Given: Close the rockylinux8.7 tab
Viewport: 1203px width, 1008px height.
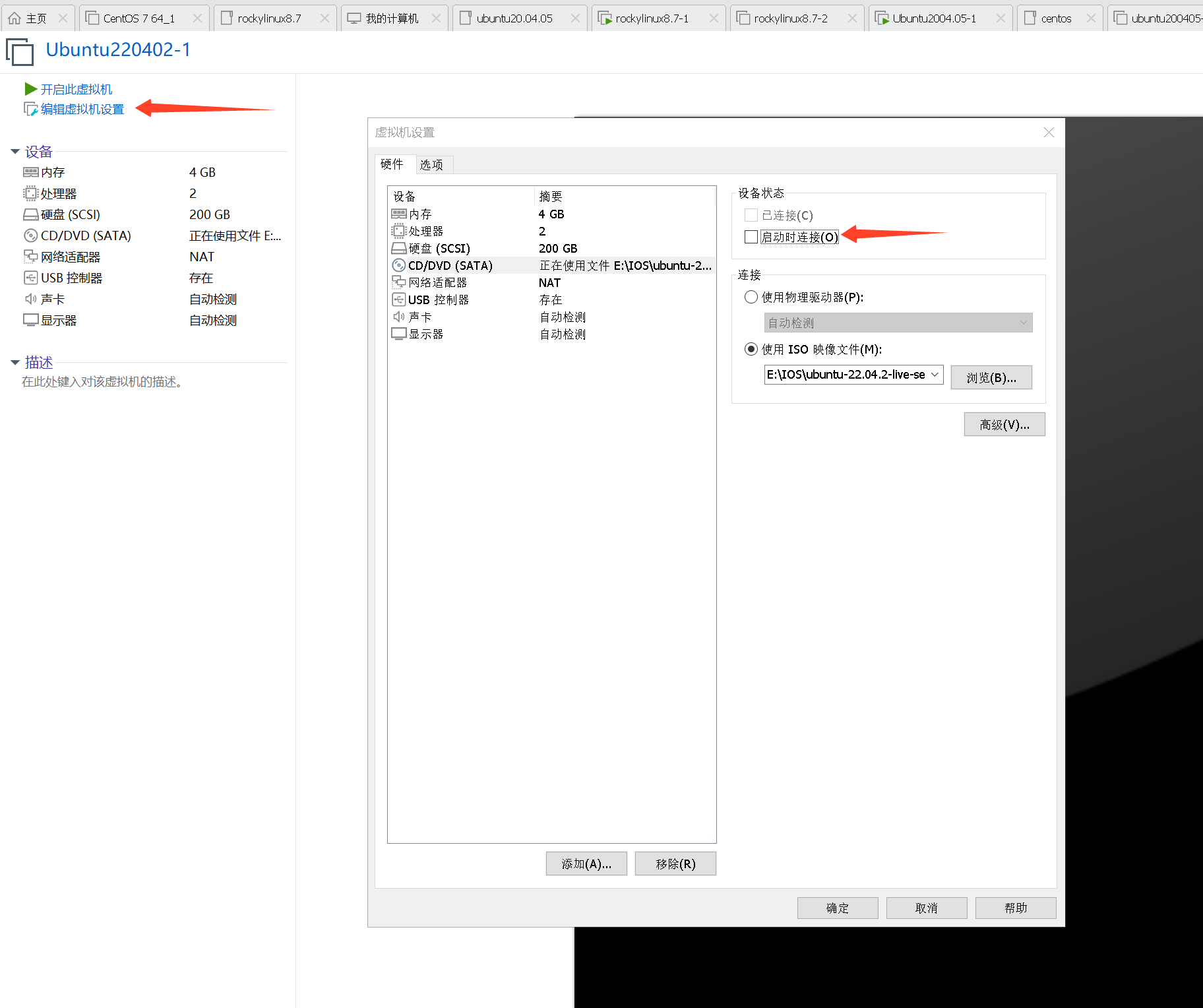Looking at the screenshot, I should point(324,18).
